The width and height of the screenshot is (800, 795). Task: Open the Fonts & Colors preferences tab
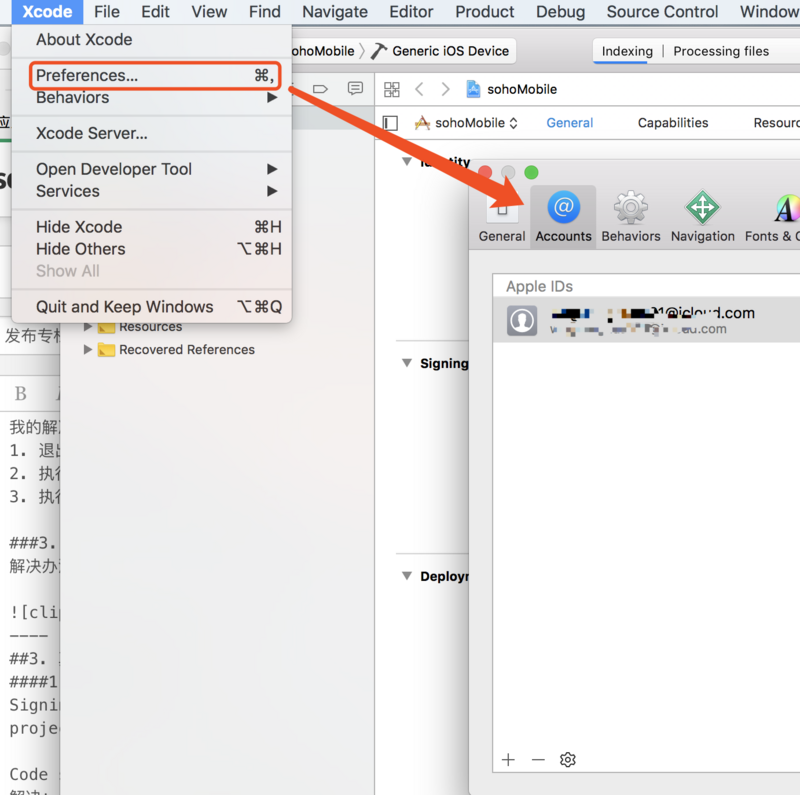tap(773, 217)
